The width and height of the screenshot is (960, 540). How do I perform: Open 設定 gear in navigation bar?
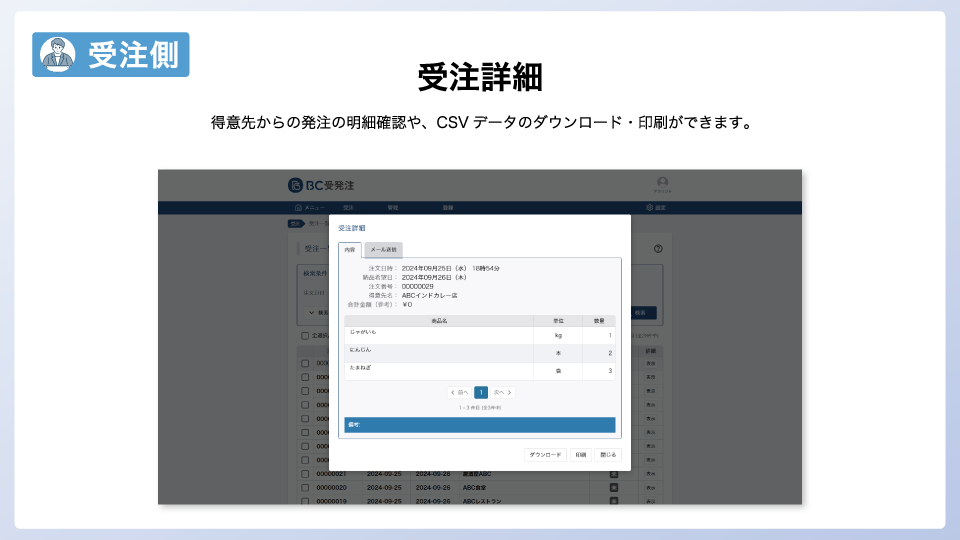(x=656, y=208)
